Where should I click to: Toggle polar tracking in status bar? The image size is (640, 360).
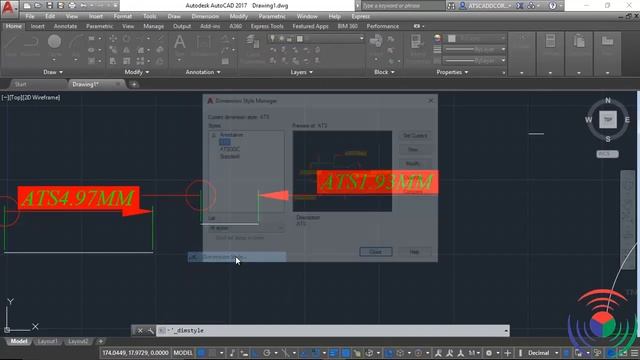coord(267,353)
